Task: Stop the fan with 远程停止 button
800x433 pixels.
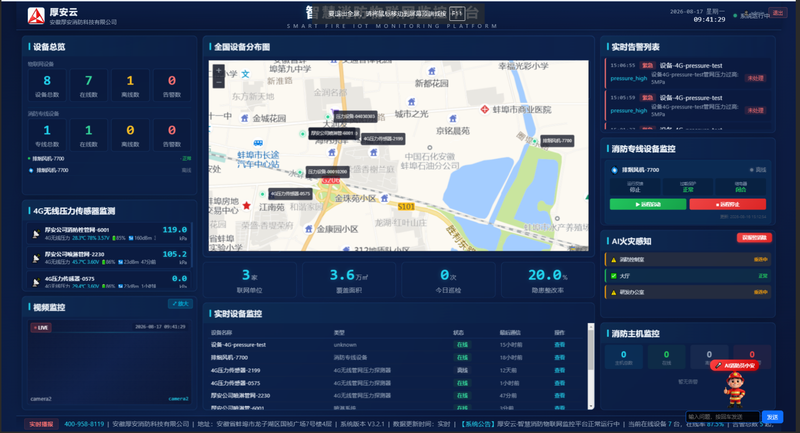Action: [728, 204]
